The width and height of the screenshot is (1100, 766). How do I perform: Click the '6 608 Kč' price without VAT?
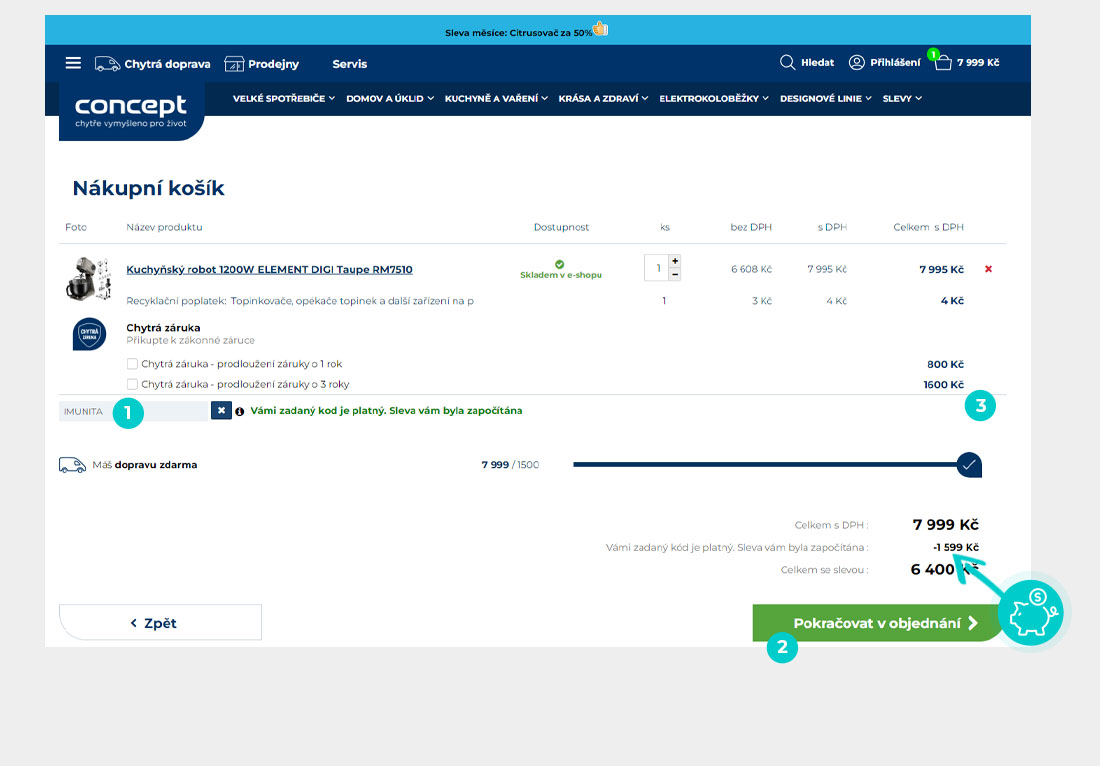[x=751, y=269]
